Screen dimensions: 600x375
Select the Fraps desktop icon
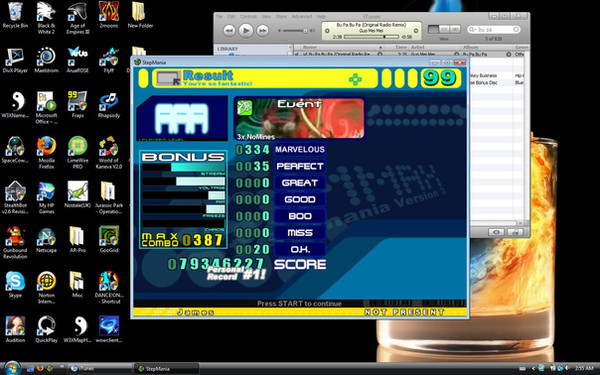click(x=77, y=104)
